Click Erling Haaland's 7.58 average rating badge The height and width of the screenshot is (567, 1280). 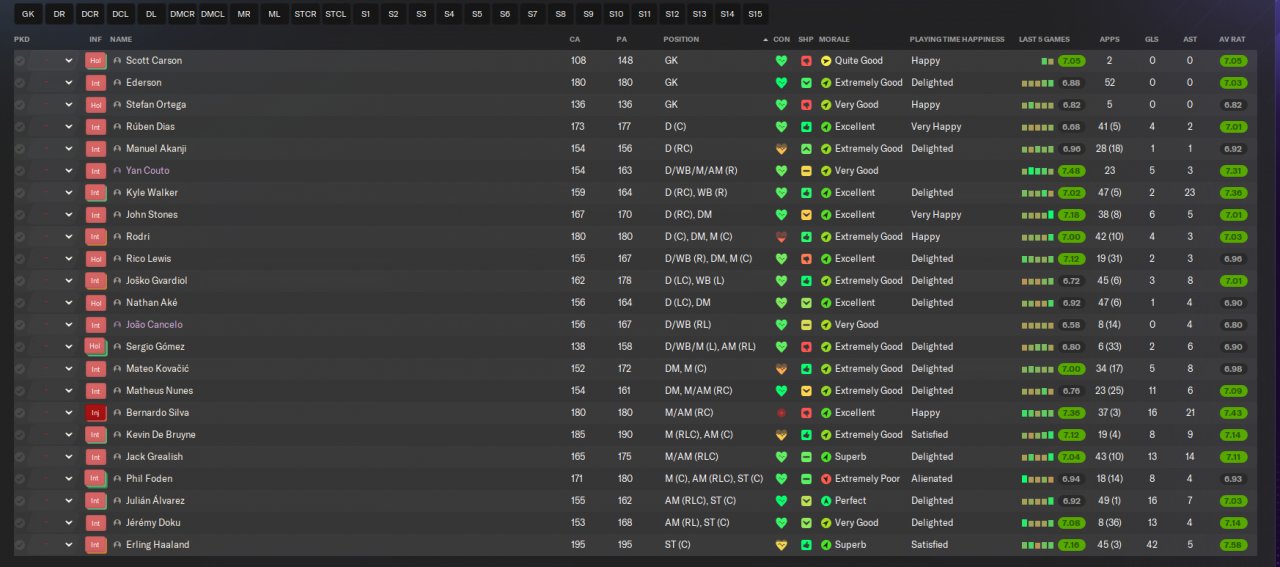(x=1233, y=545)
